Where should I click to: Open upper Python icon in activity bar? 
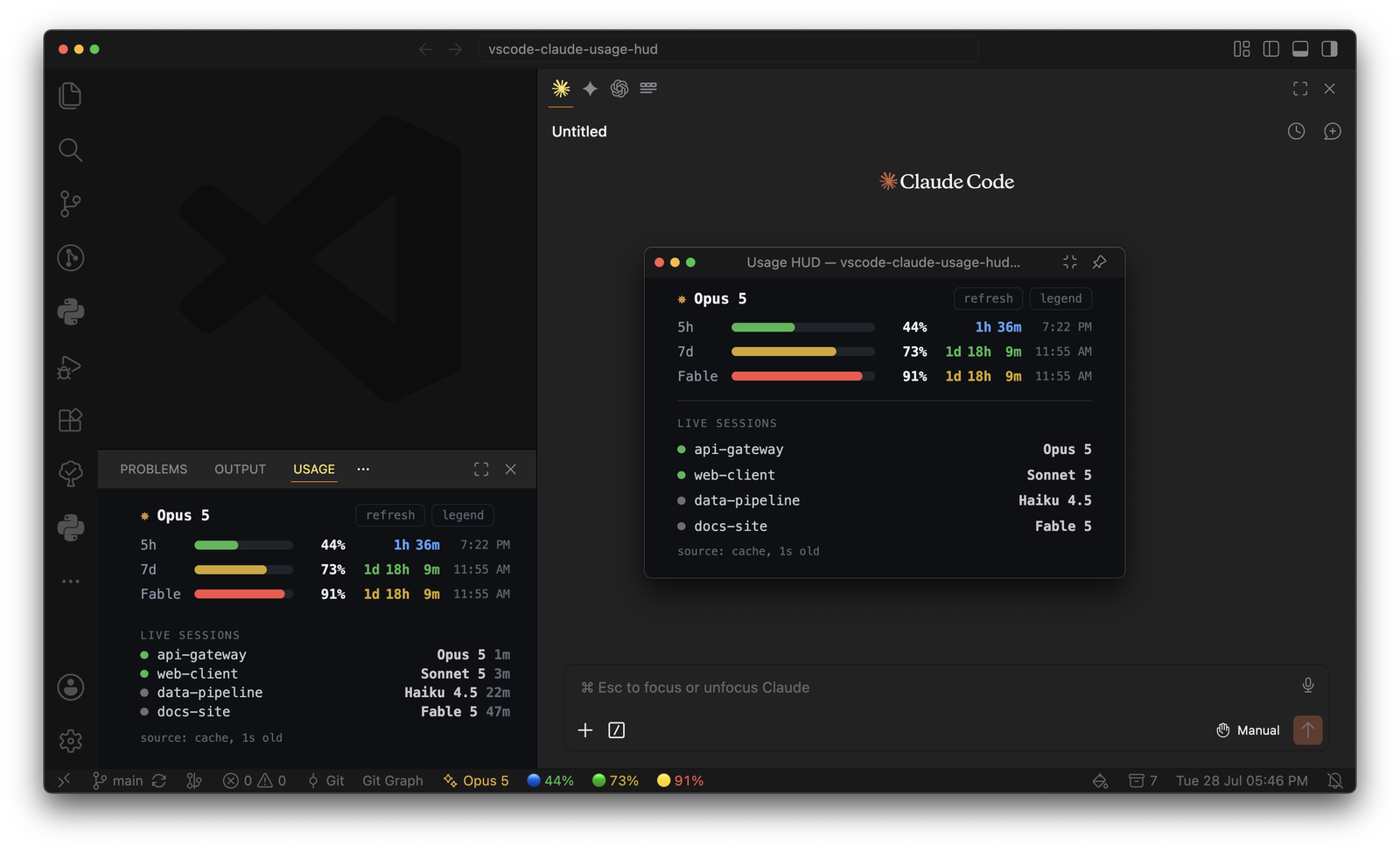tap(70, 312)
